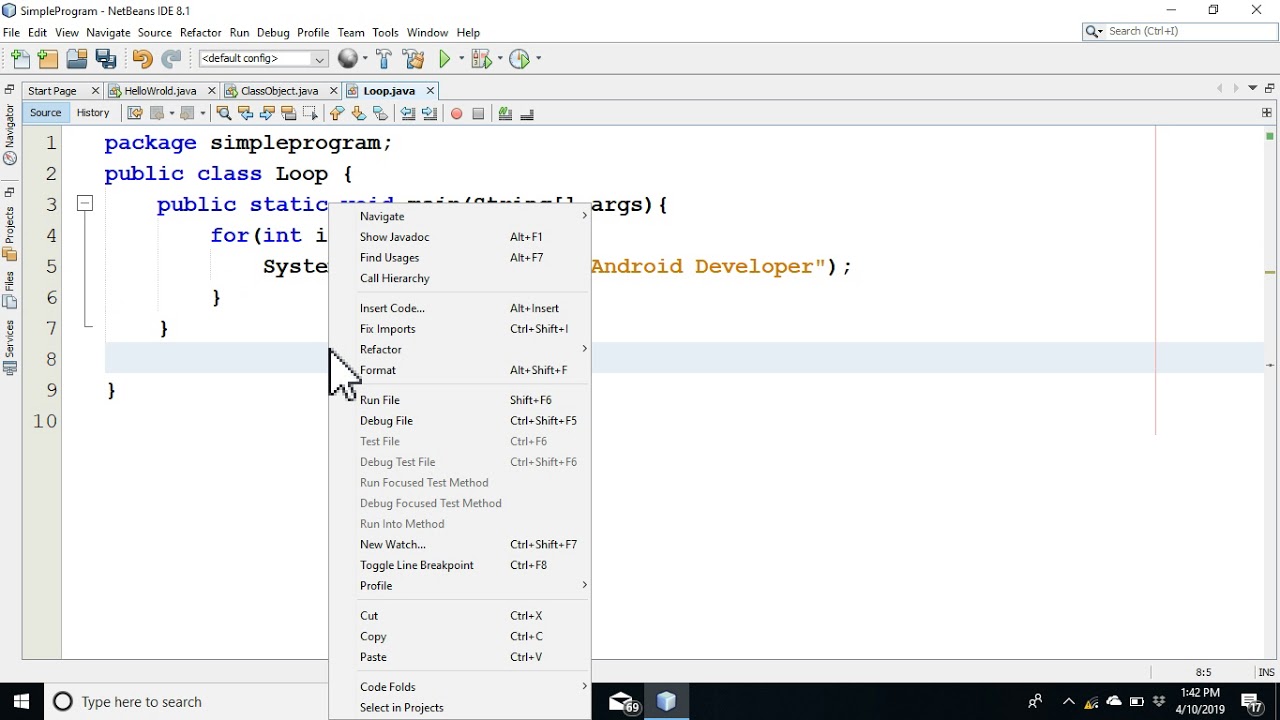
Task: Open the Services side panel
Action: (x=10, y=347)
